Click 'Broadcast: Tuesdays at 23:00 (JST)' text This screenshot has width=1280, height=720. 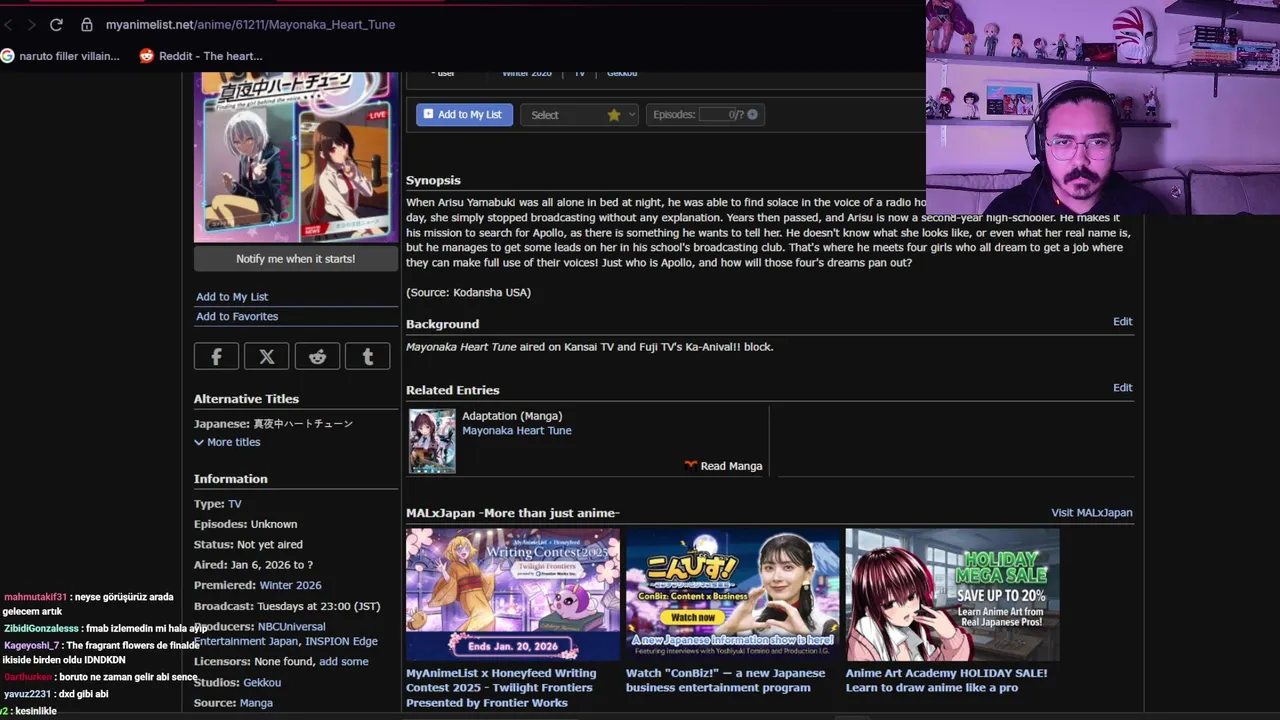point(287,606)
